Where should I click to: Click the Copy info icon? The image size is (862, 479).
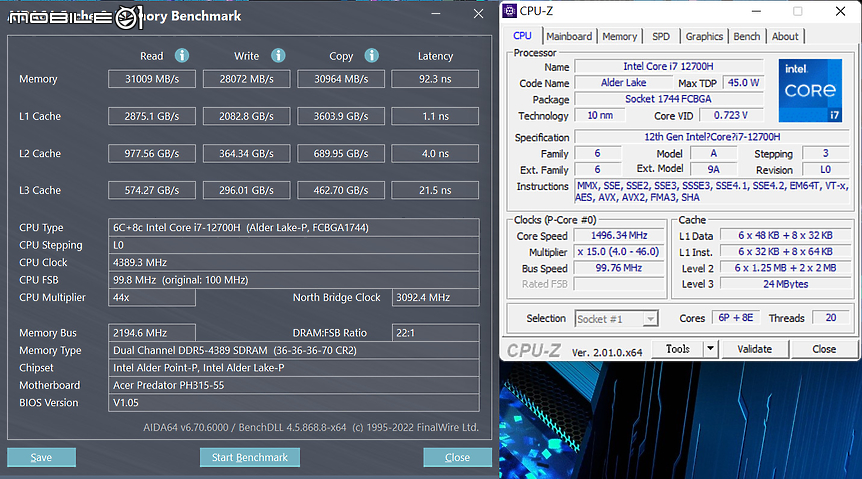(x=372, y=56)
